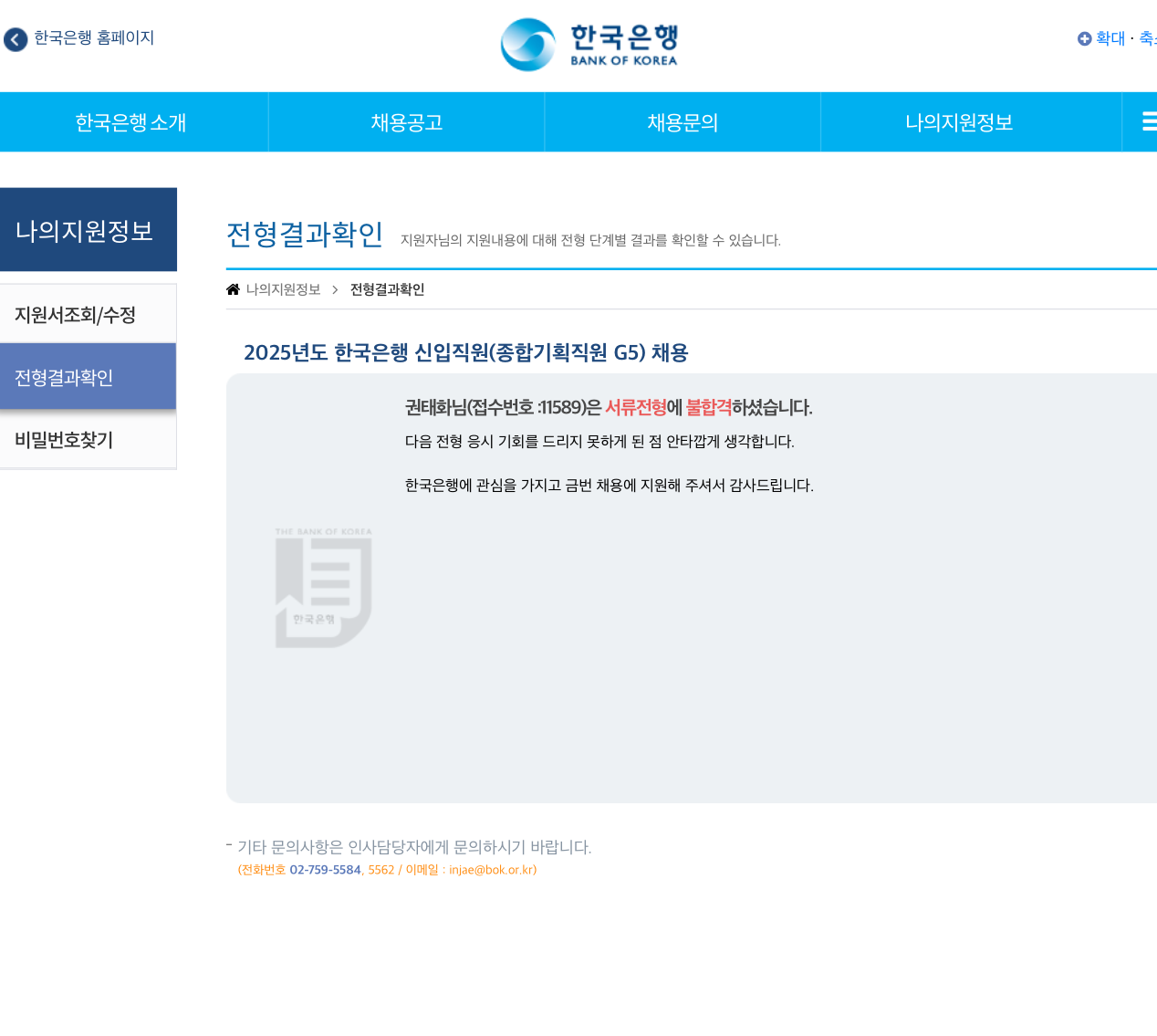Click the home breadcrumb icon
This screenshot has width=1157, height=1036.
234,289
